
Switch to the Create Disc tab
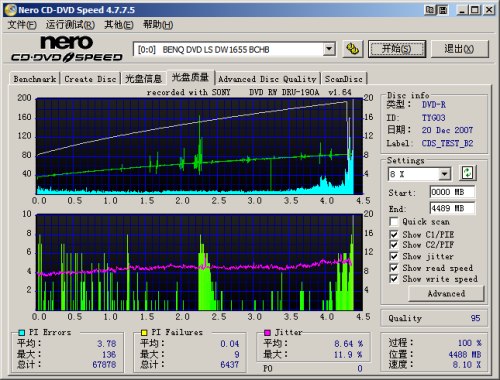click(90, 79)
